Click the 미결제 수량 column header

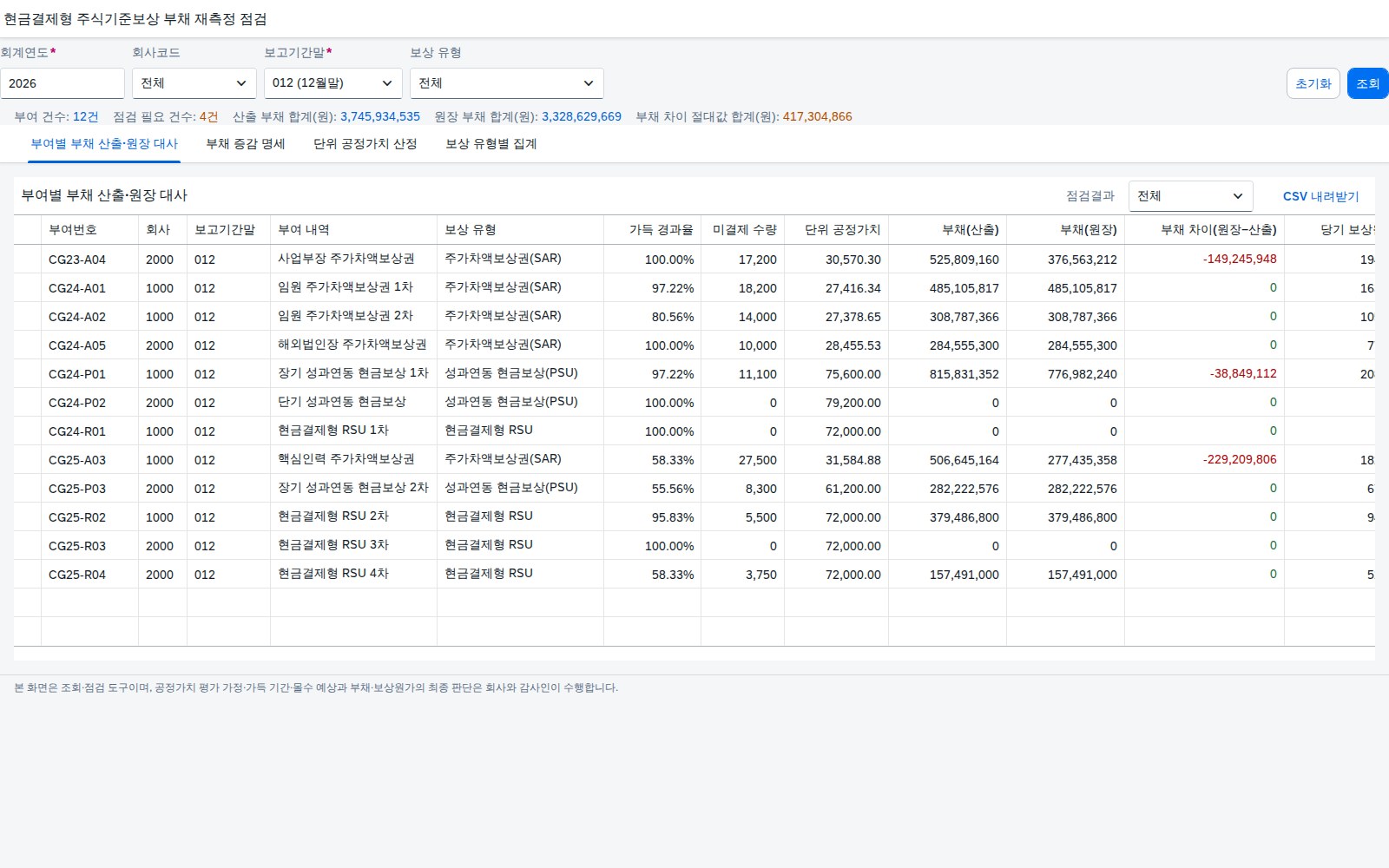[743, 230]
